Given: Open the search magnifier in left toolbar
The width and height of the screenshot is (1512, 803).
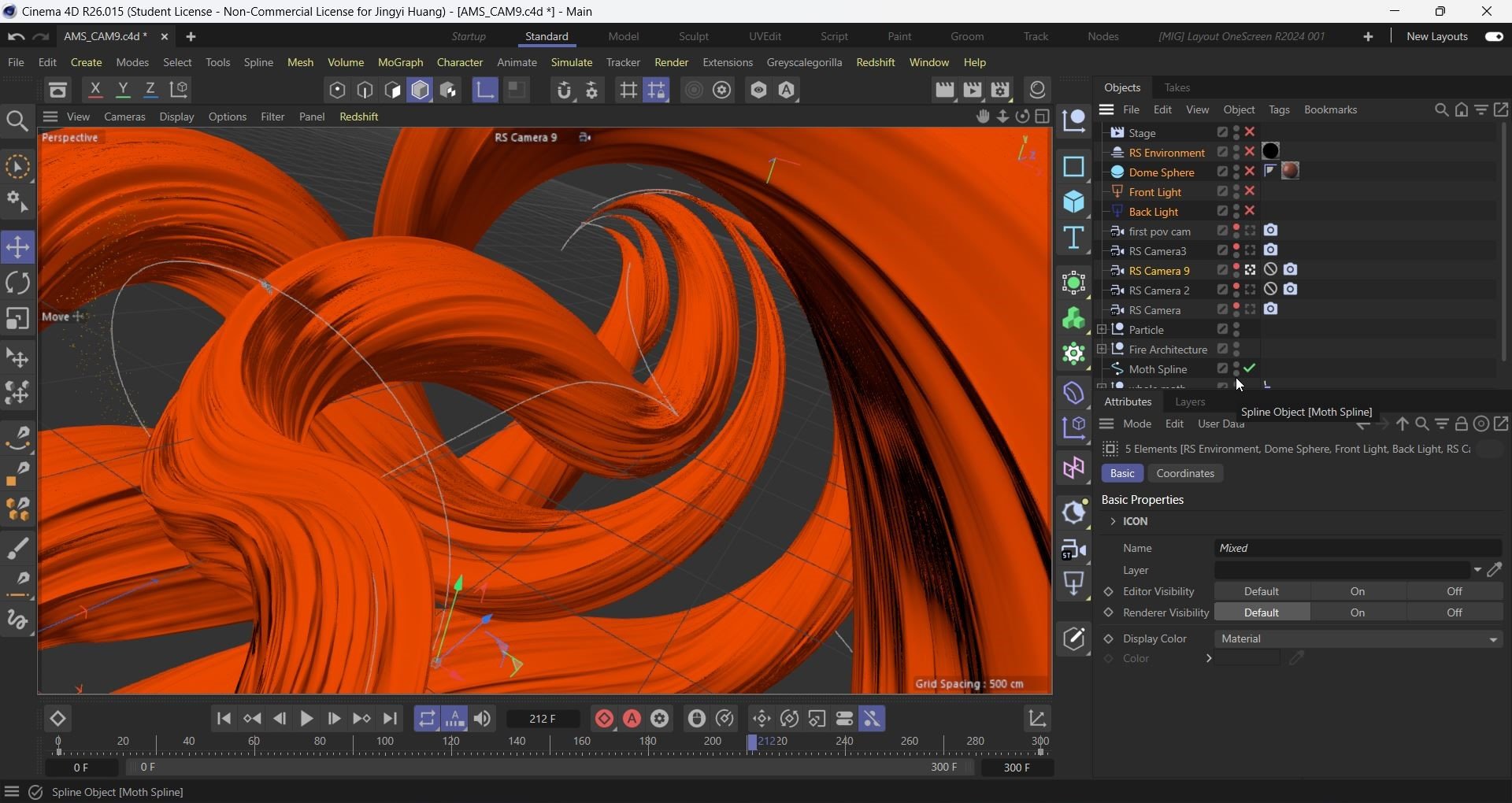Looking at the screenshot, I should point(17,121).
